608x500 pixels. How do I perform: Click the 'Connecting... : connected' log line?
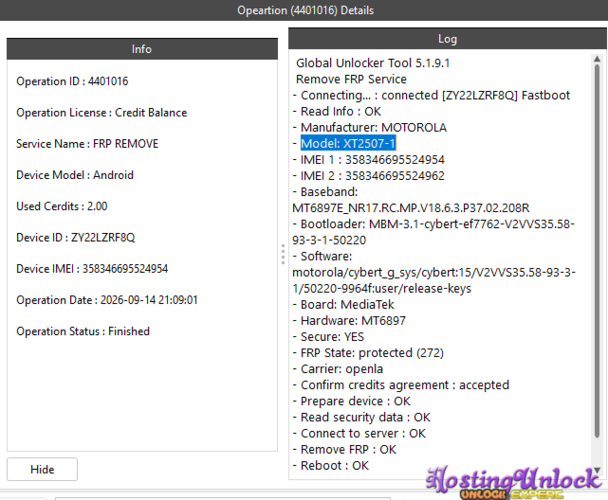pos(431,95)
